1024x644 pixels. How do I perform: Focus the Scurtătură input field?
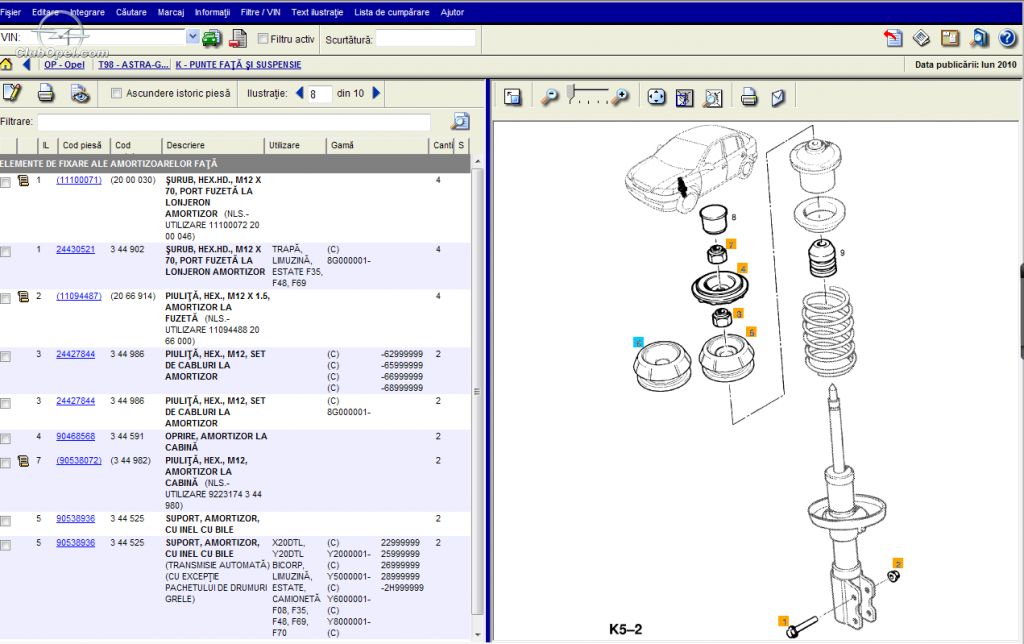tap(426, 39)
